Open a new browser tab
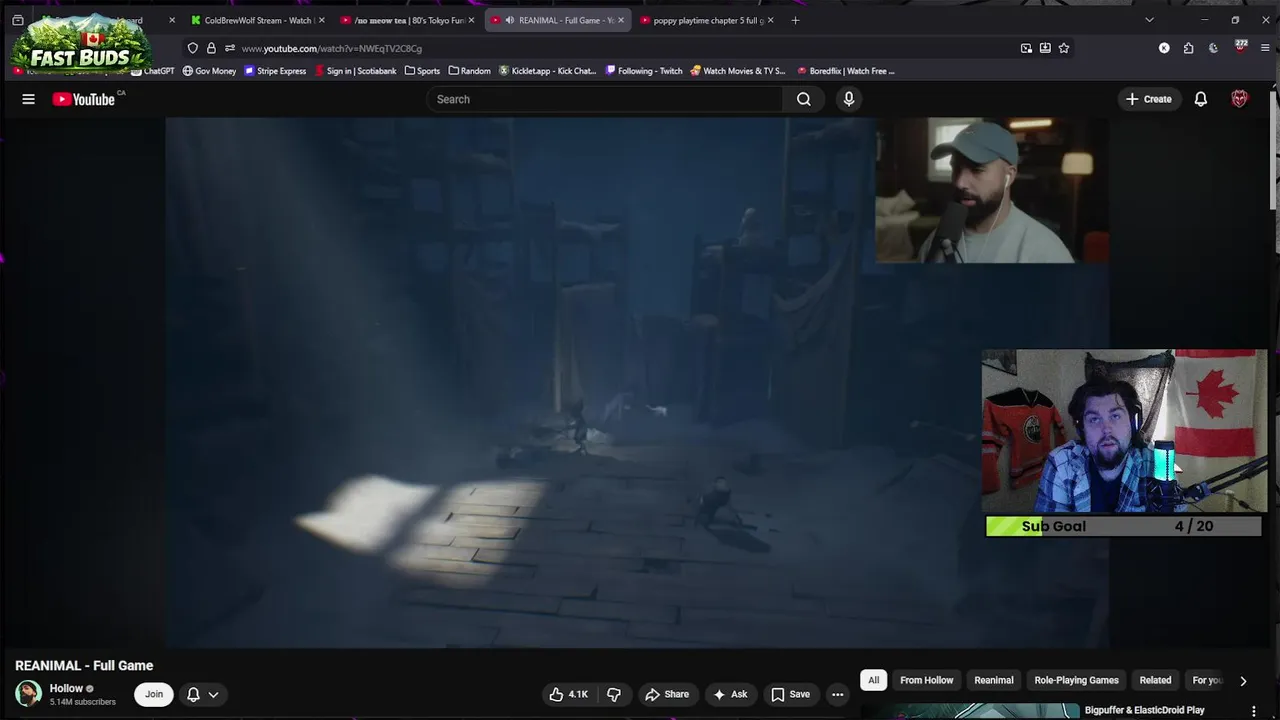 (x=795, y=20)
